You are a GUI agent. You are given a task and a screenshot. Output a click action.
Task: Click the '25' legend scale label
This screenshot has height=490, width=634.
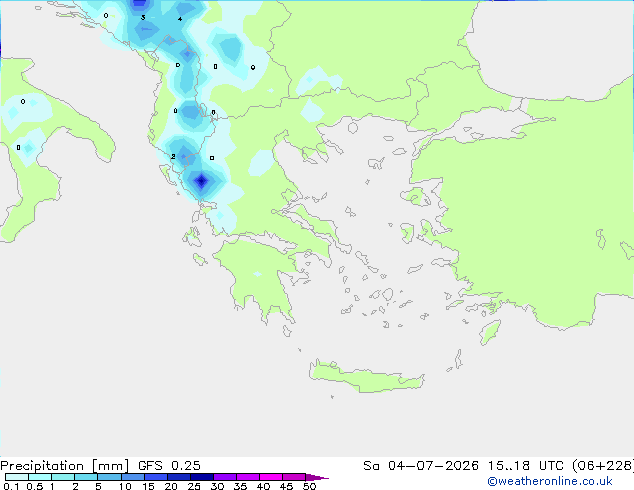click(x=194, y=486)
